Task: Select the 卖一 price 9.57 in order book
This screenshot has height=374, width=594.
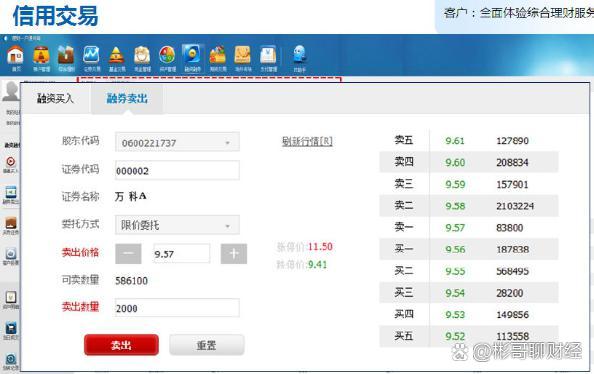Action: coord(455,227)
